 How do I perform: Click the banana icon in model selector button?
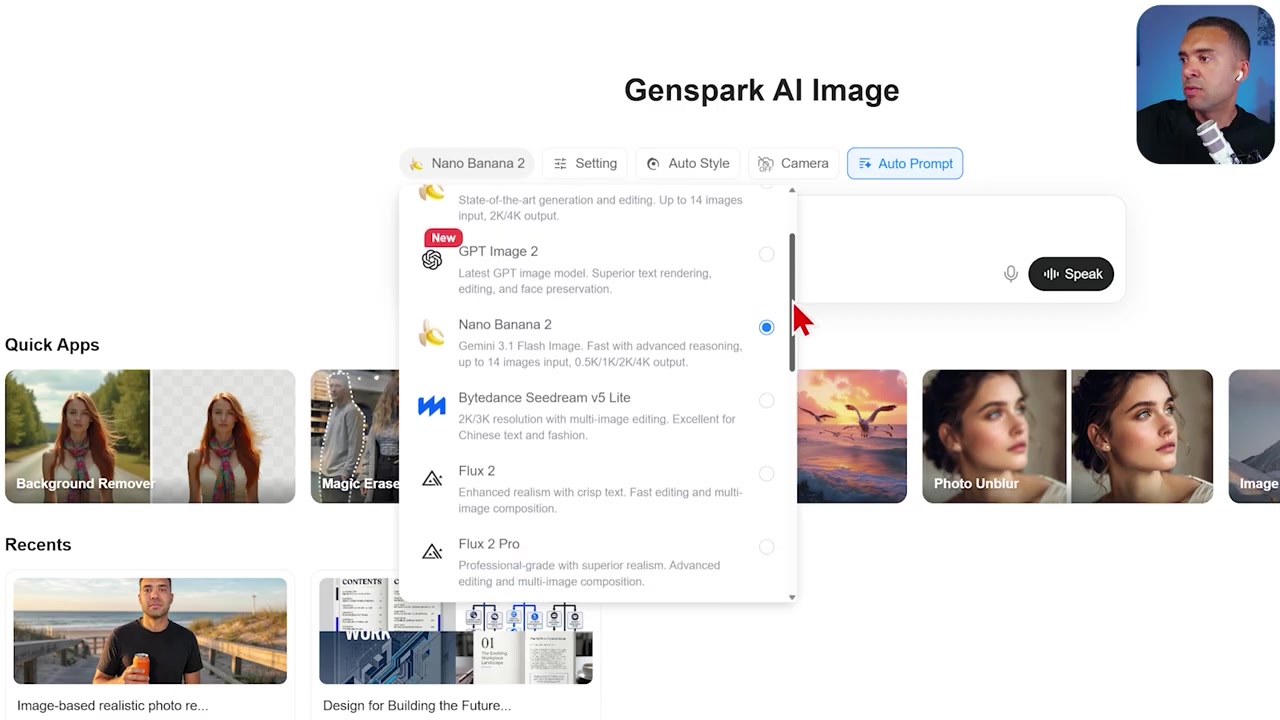coord(416,163)
